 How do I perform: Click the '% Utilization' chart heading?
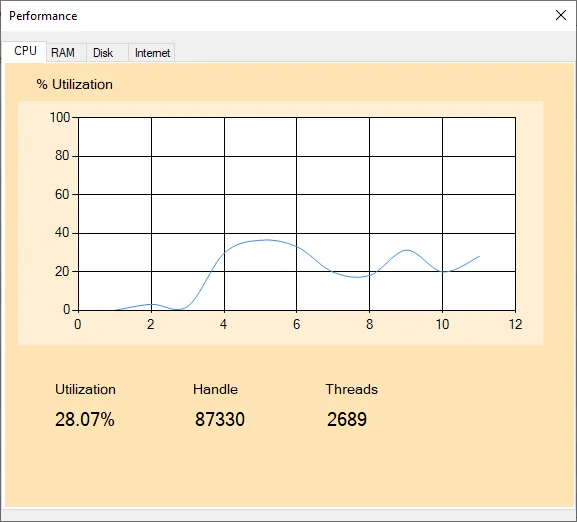pos(75,85)
